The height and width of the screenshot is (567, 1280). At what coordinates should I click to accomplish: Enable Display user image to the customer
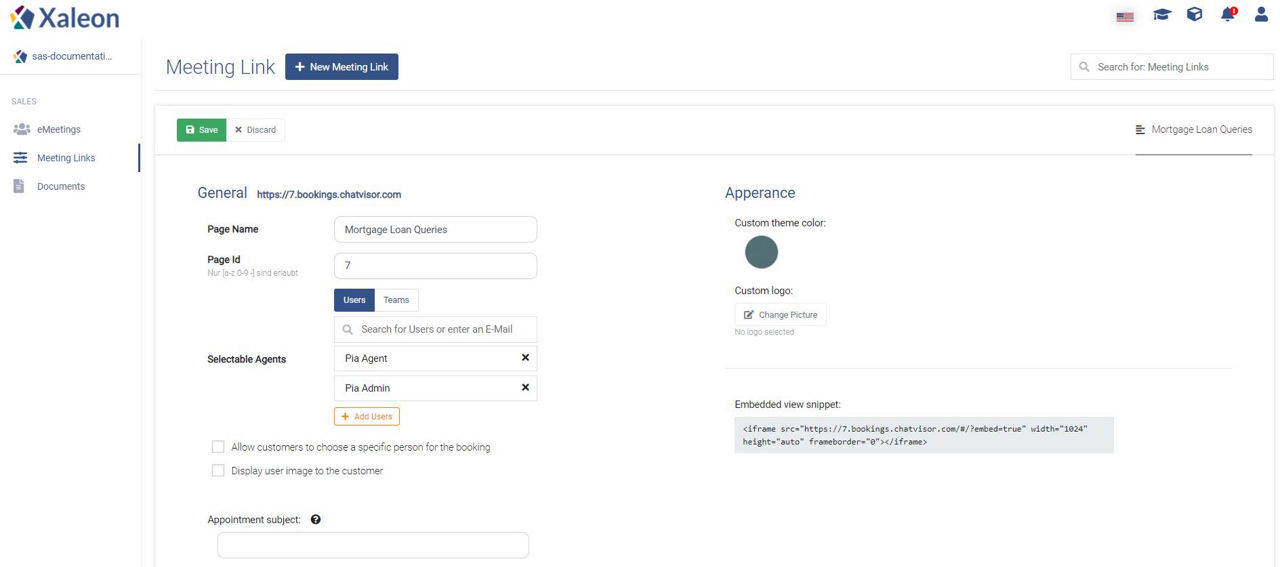click(x=218, y=471)
